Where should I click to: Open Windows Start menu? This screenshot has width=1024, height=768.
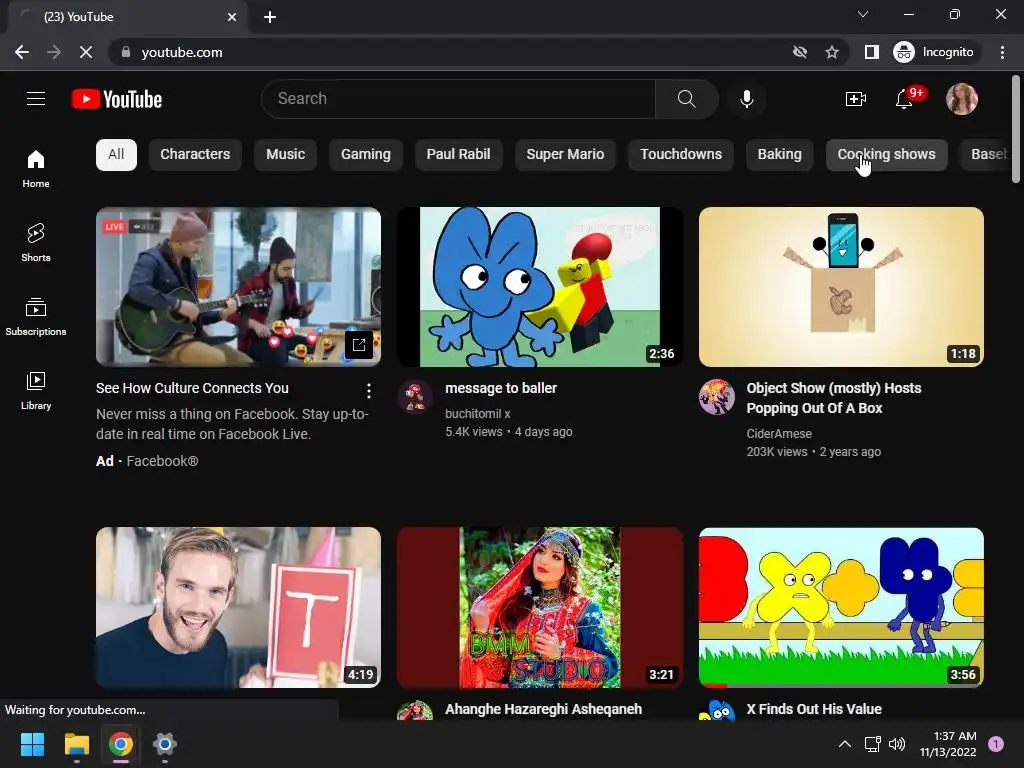pos(32,744)
